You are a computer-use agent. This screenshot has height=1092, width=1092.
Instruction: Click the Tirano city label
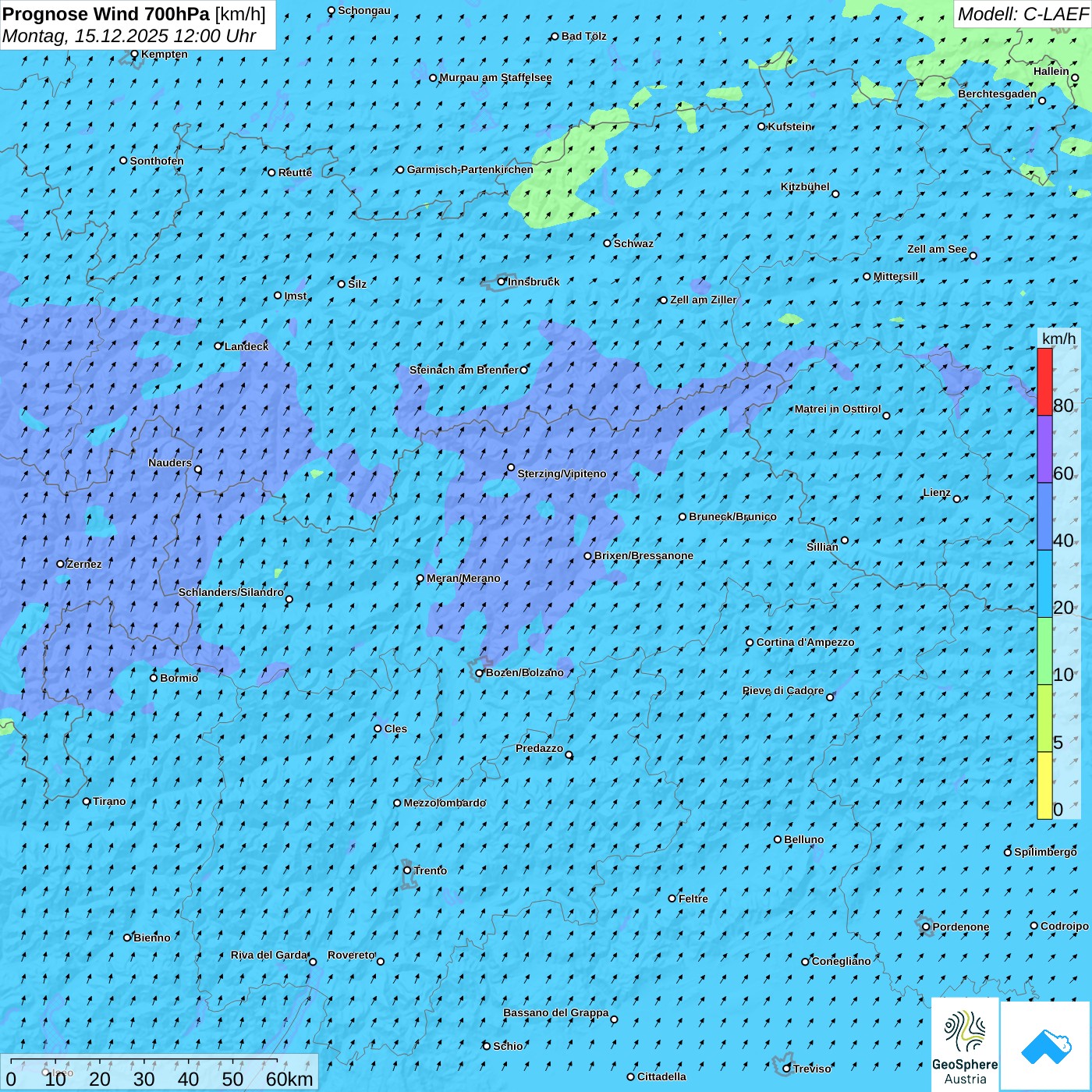[x=109, y=801]
